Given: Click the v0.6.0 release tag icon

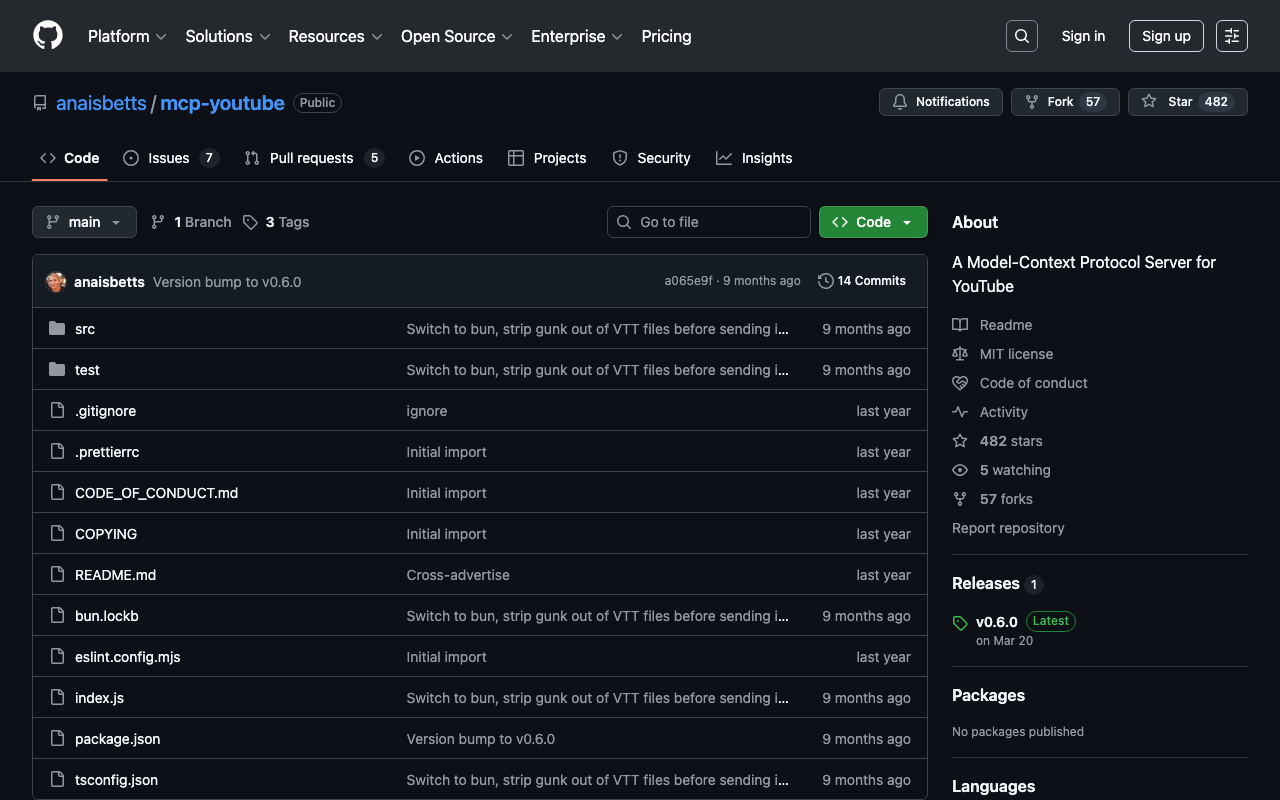Looking at the screenshot, I should click(960, 623).
